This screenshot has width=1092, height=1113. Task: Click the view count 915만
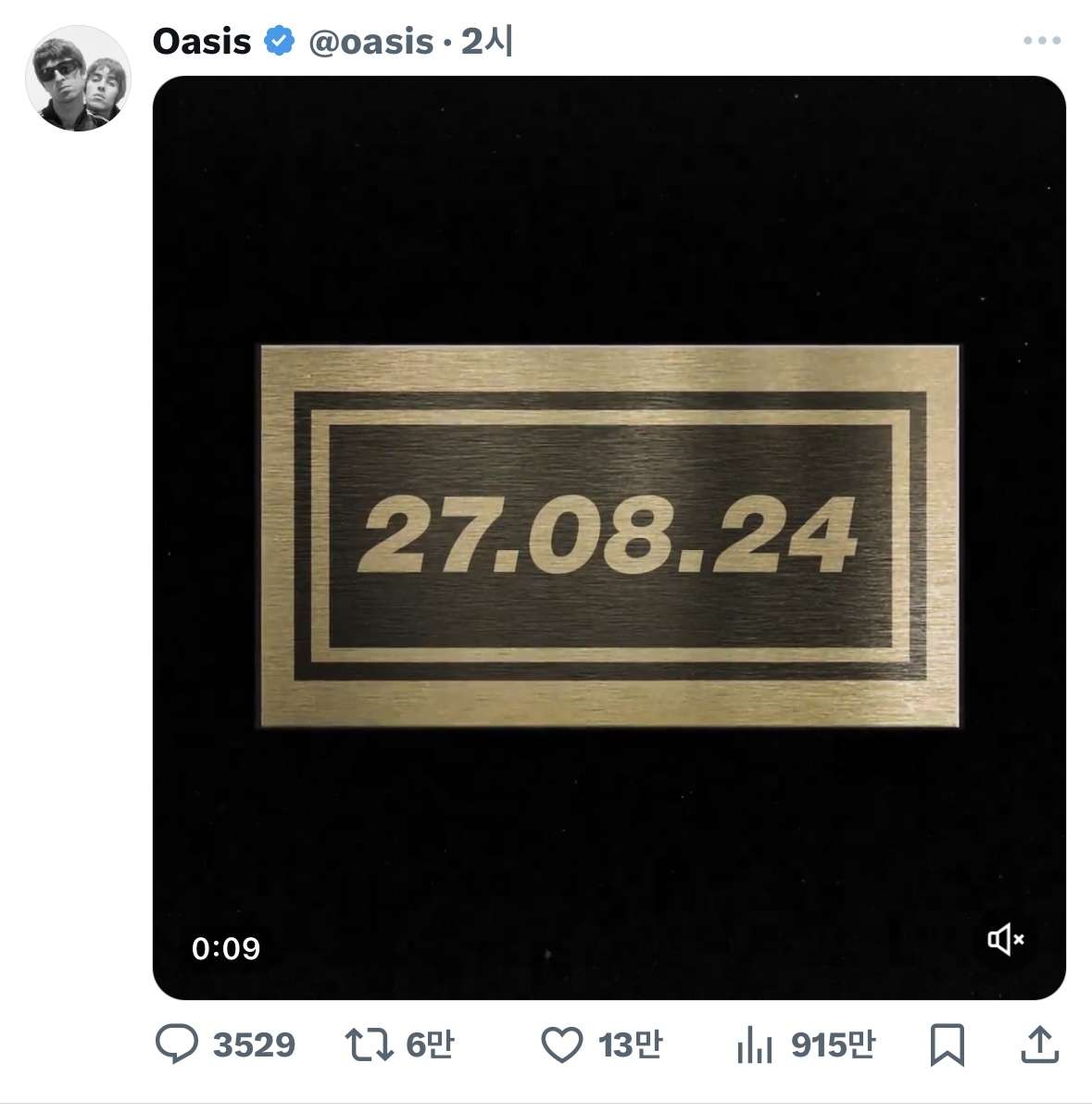tap(833, 1045)
